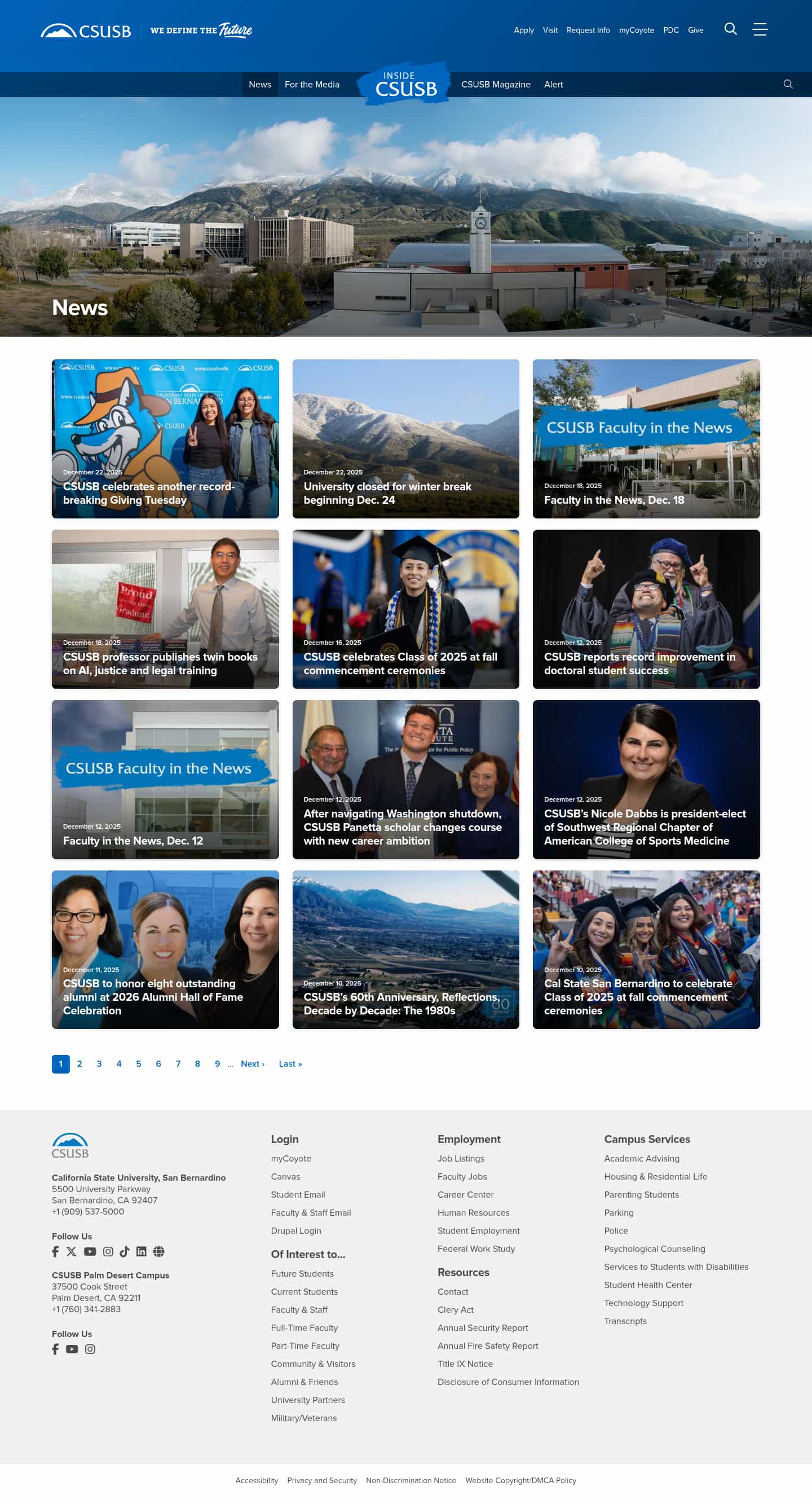812x1504 pixels.
Task: Open the hamburger main menu
Action: [x=760, y=29]
